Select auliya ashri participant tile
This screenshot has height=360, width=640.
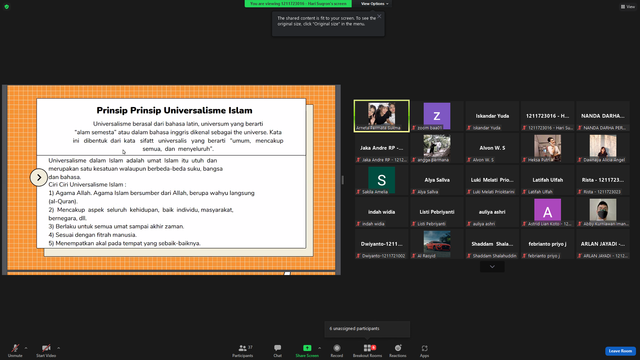[x=492, y=212]
